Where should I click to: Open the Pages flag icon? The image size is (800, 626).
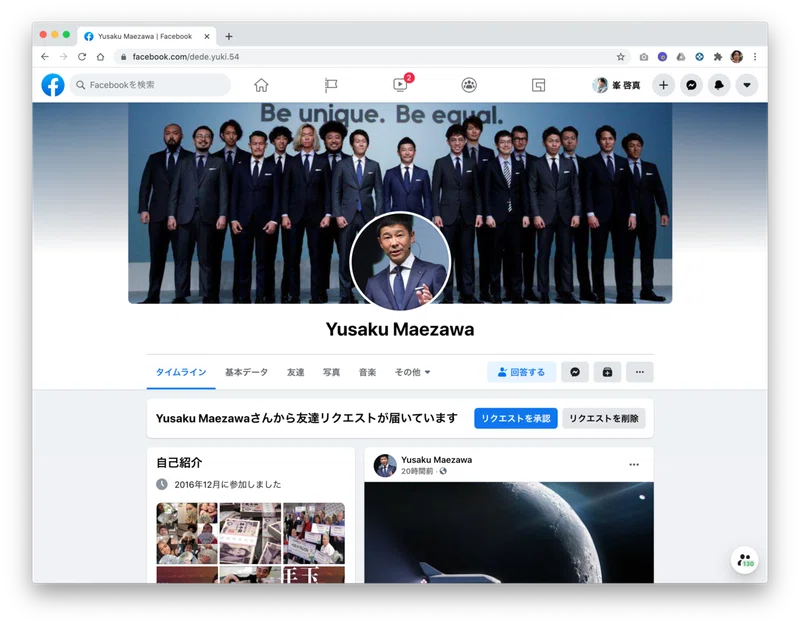click(x=331, y=85)
